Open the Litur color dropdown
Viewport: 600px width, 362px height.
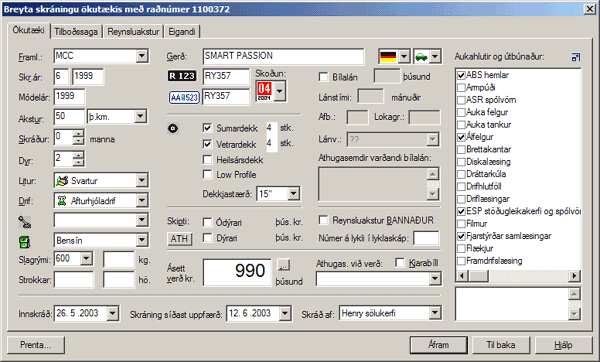(142, 180)
